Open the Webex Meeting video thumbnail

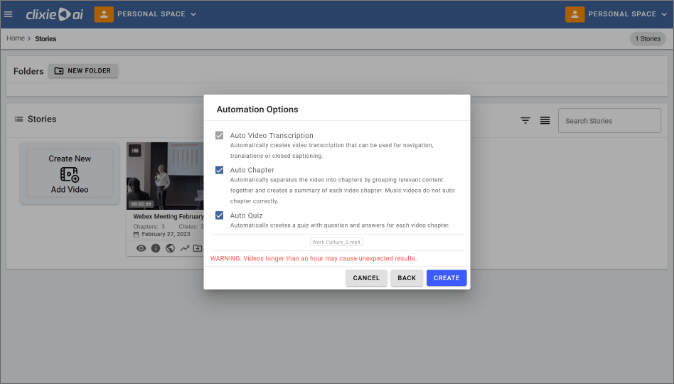coord(165,176)
